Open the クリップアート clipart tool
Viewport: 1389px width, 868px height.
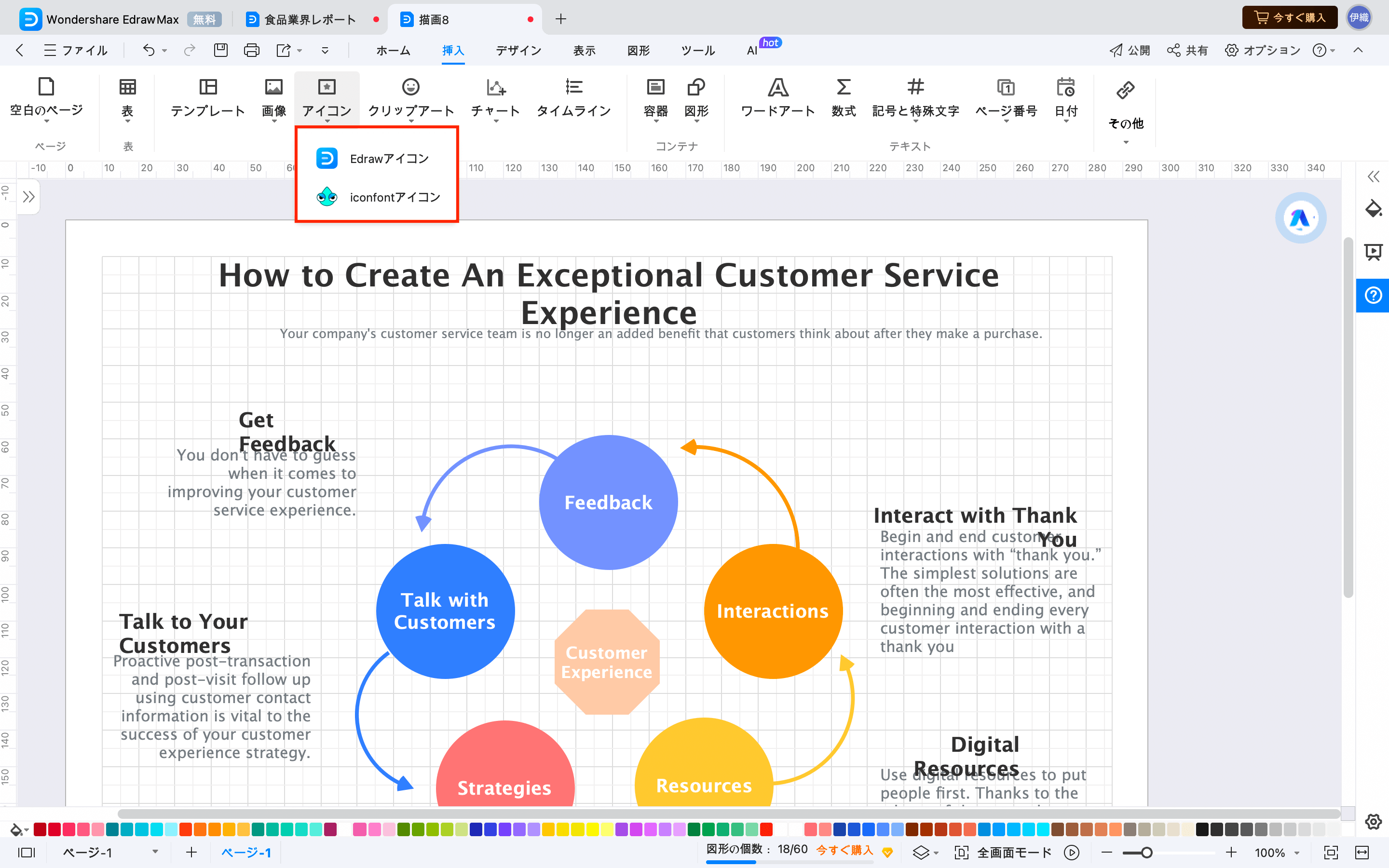tap(411, 98)
